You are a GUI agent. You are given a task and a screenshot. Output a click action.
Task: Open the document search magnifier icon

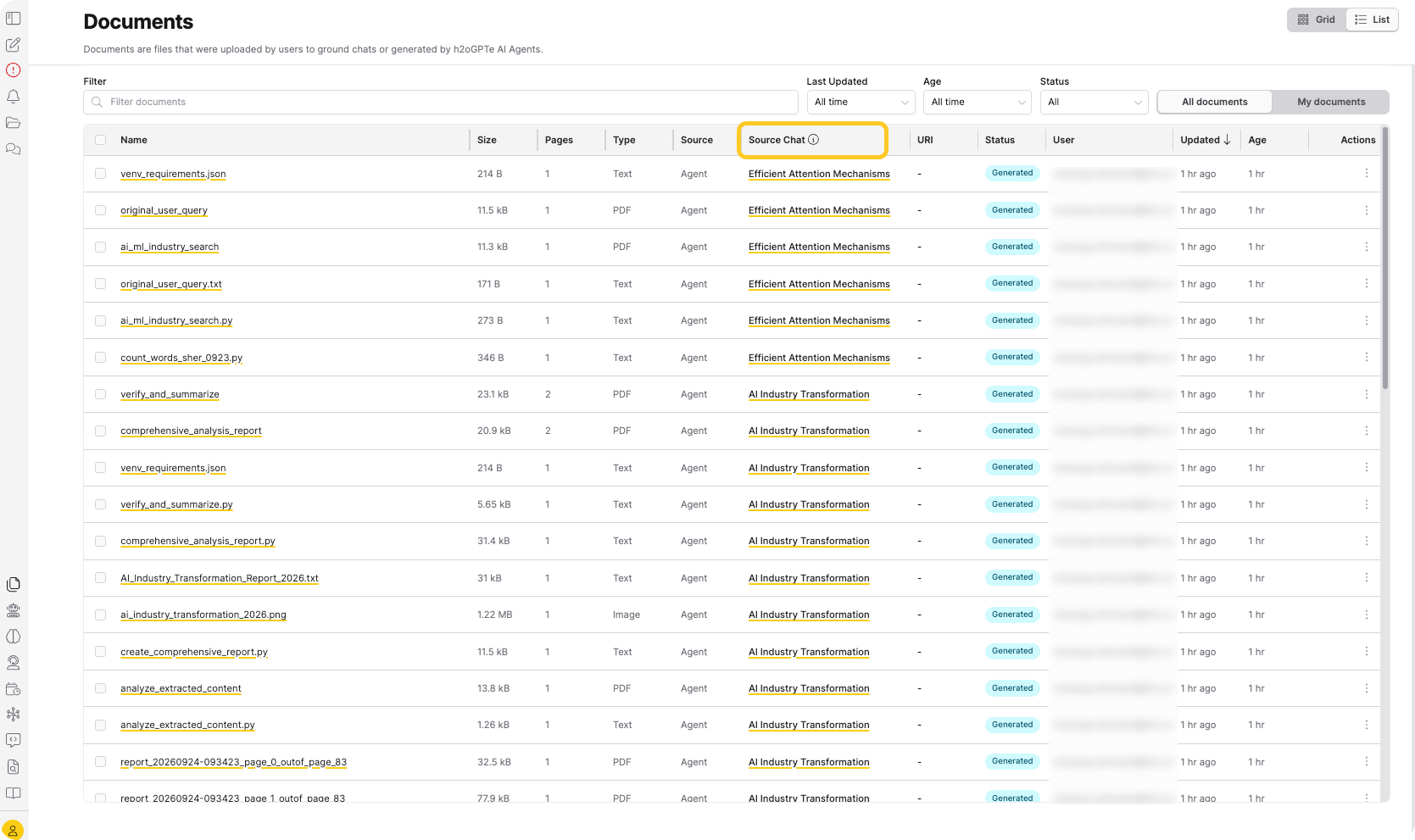14,767
